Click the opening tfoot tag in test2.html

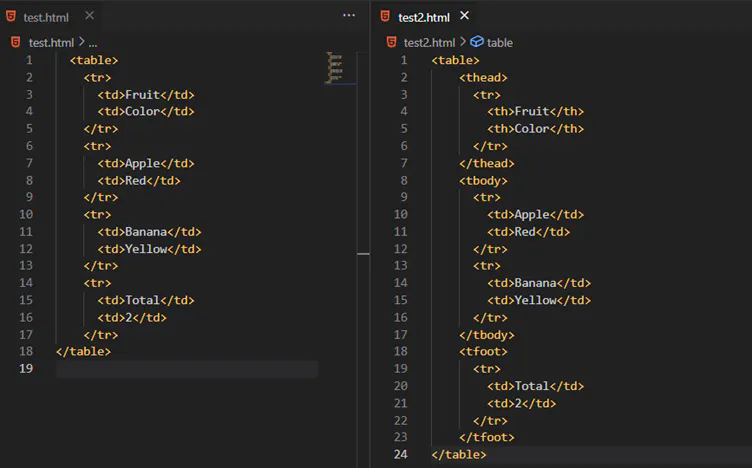(483, 352)
